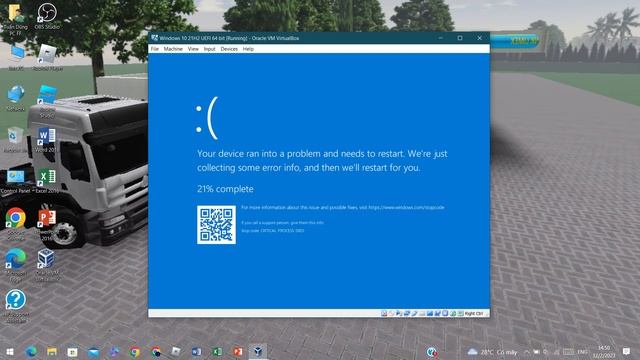The width and height of the screenshot is (640, 360).
Task: Click the audio icon in VM status bar
Action: pyautogui.click(x=398, y=313)
